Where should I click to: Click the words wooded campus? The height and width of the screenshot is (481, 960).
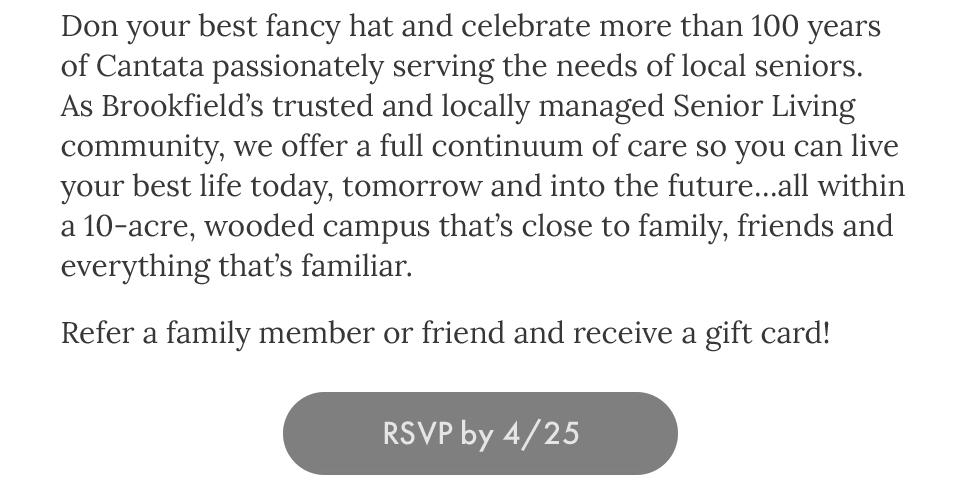tap(317, 228)
